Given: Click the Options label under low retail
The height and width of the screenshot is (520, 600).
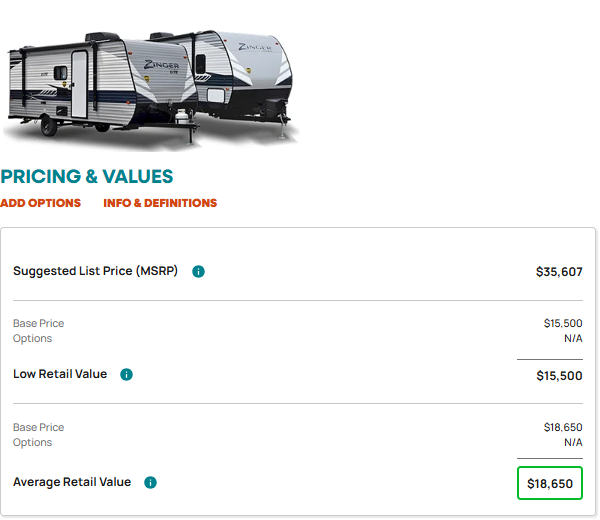Looking at the screenshot, I should pos(33,339).
